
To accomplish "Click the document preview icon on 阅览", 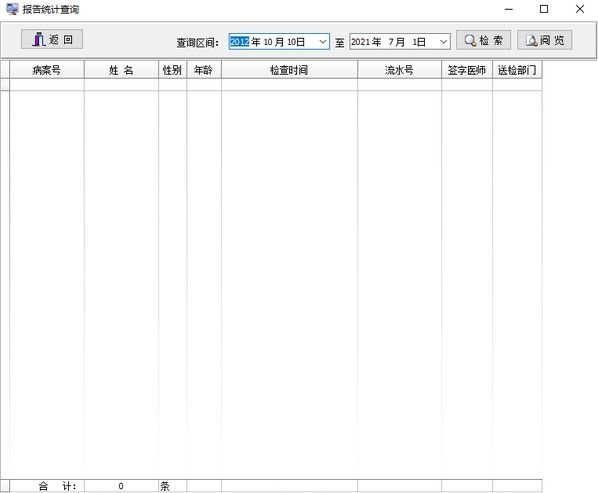I will 531,40.
